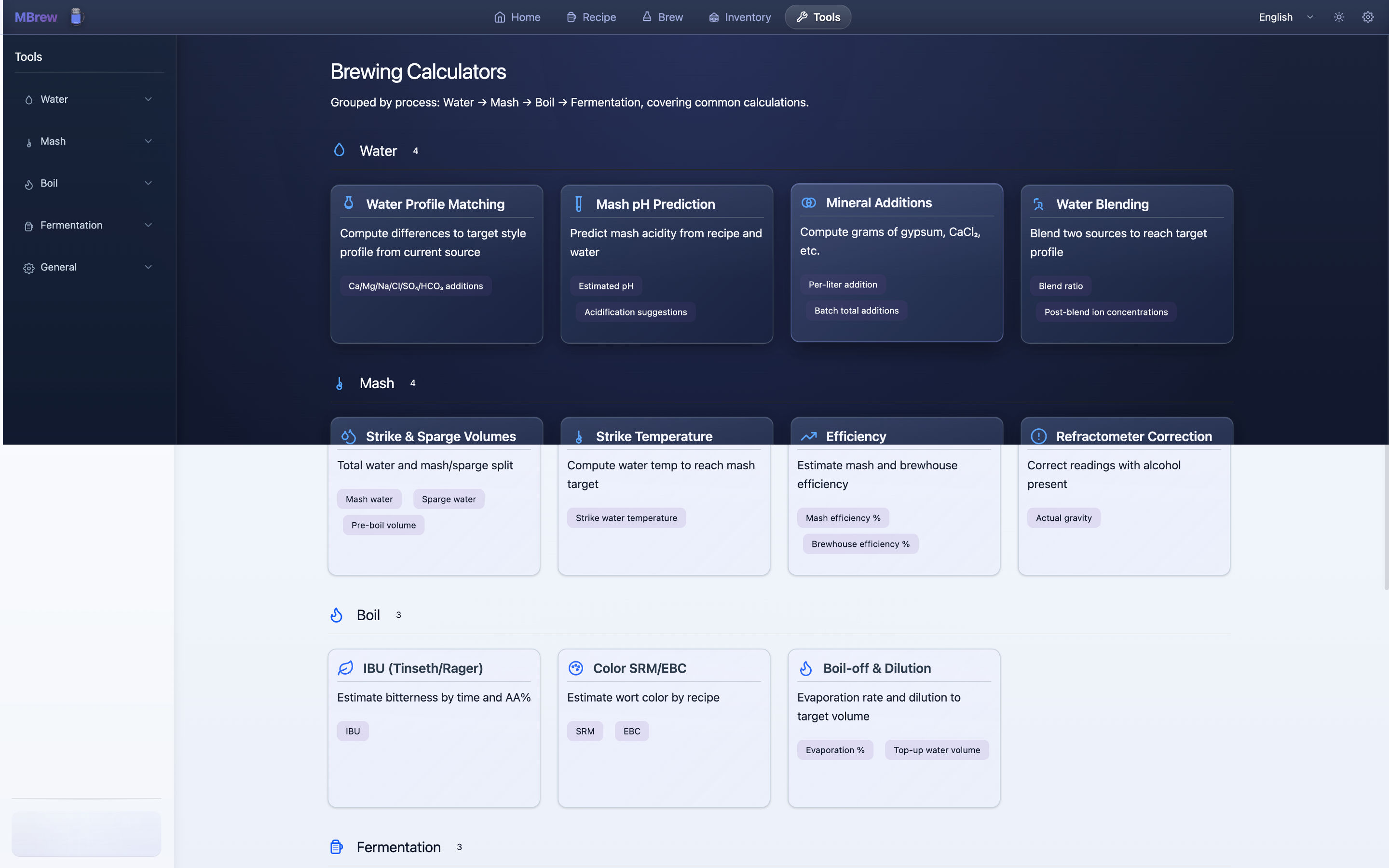This screenshot has width=1389, height=868.
Task: Click the IBU (Tinseth/Rager) leaf icon
Action: click(x=345, y=668)
